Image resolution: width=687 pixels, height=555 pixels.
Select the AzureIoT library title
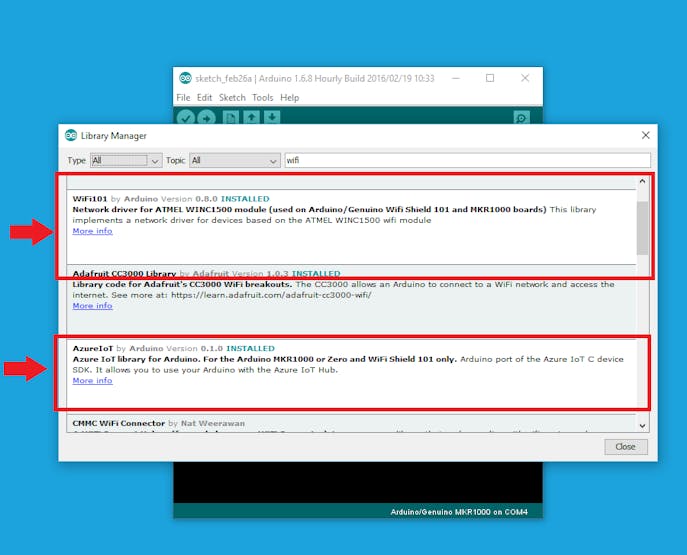click(93, 349)
